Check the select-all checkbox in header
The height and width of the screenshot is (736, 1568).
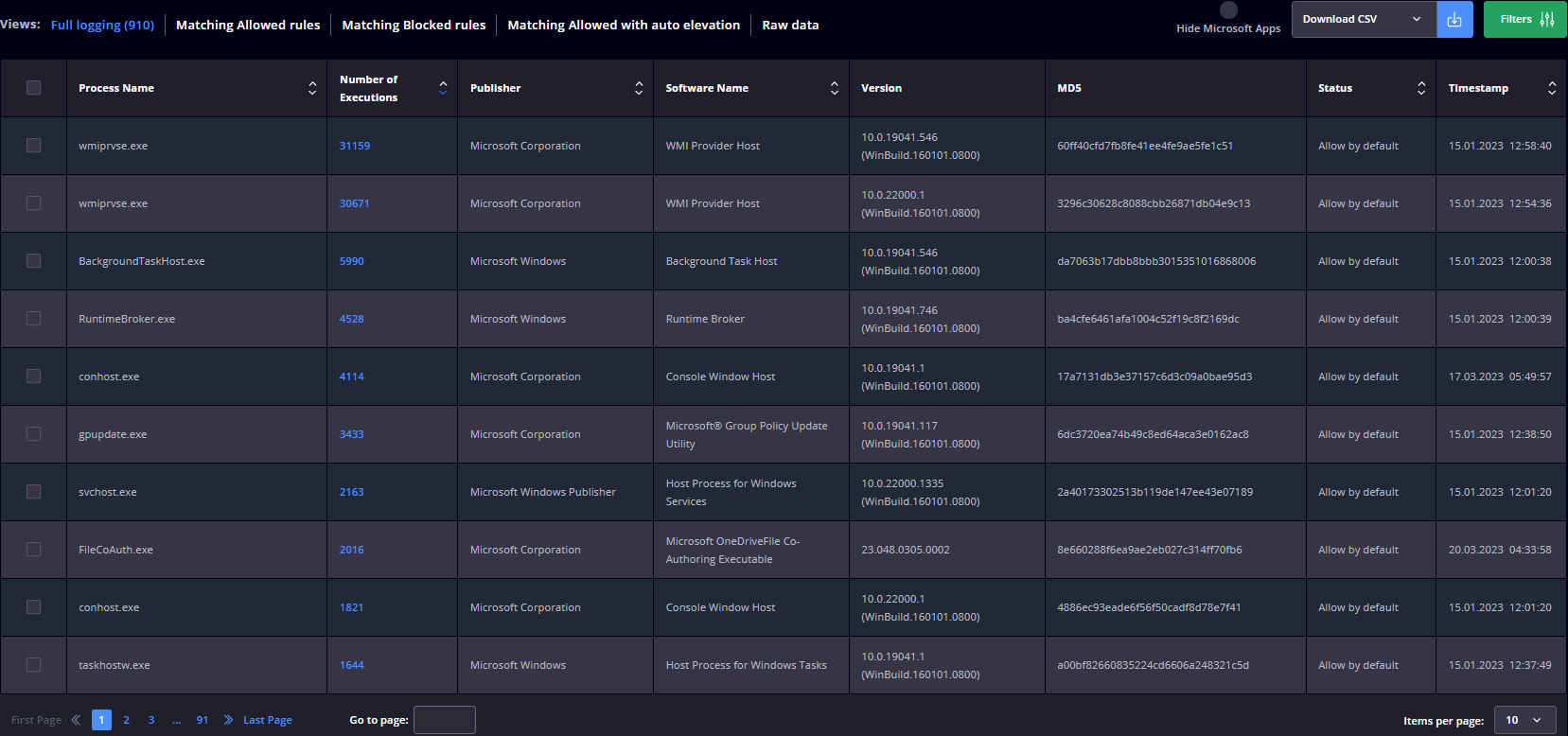click(x=34, y=88)
